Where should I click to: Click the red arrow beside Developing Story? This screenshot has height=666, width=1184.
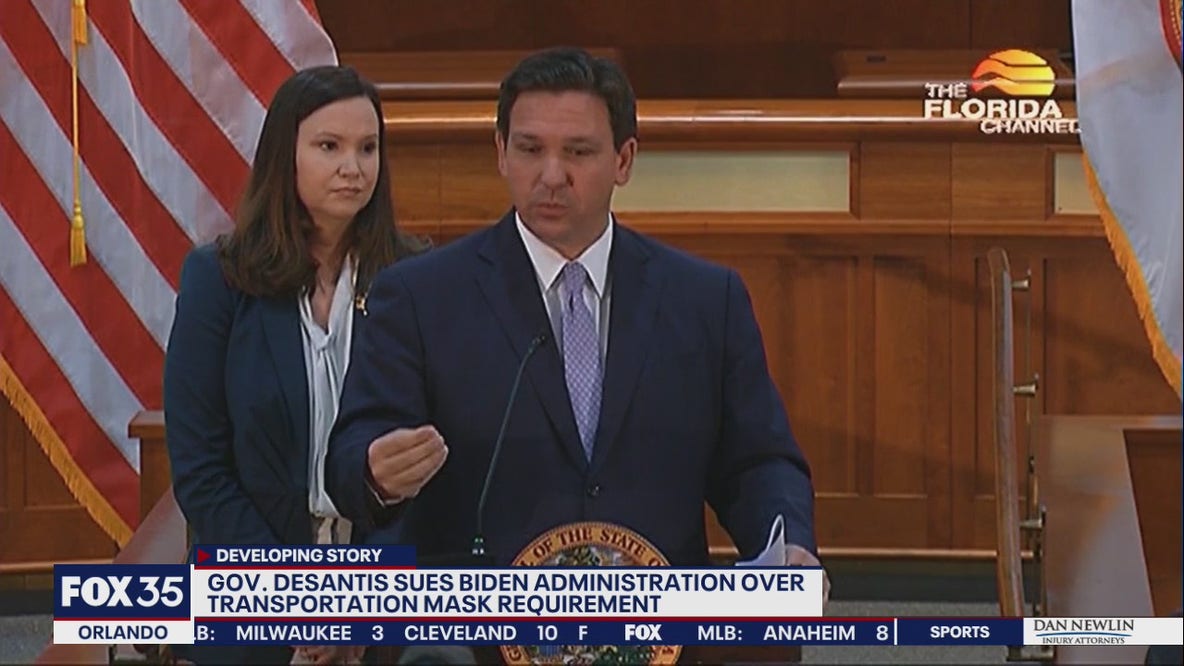pyautogui.click(x=202, y=556)
